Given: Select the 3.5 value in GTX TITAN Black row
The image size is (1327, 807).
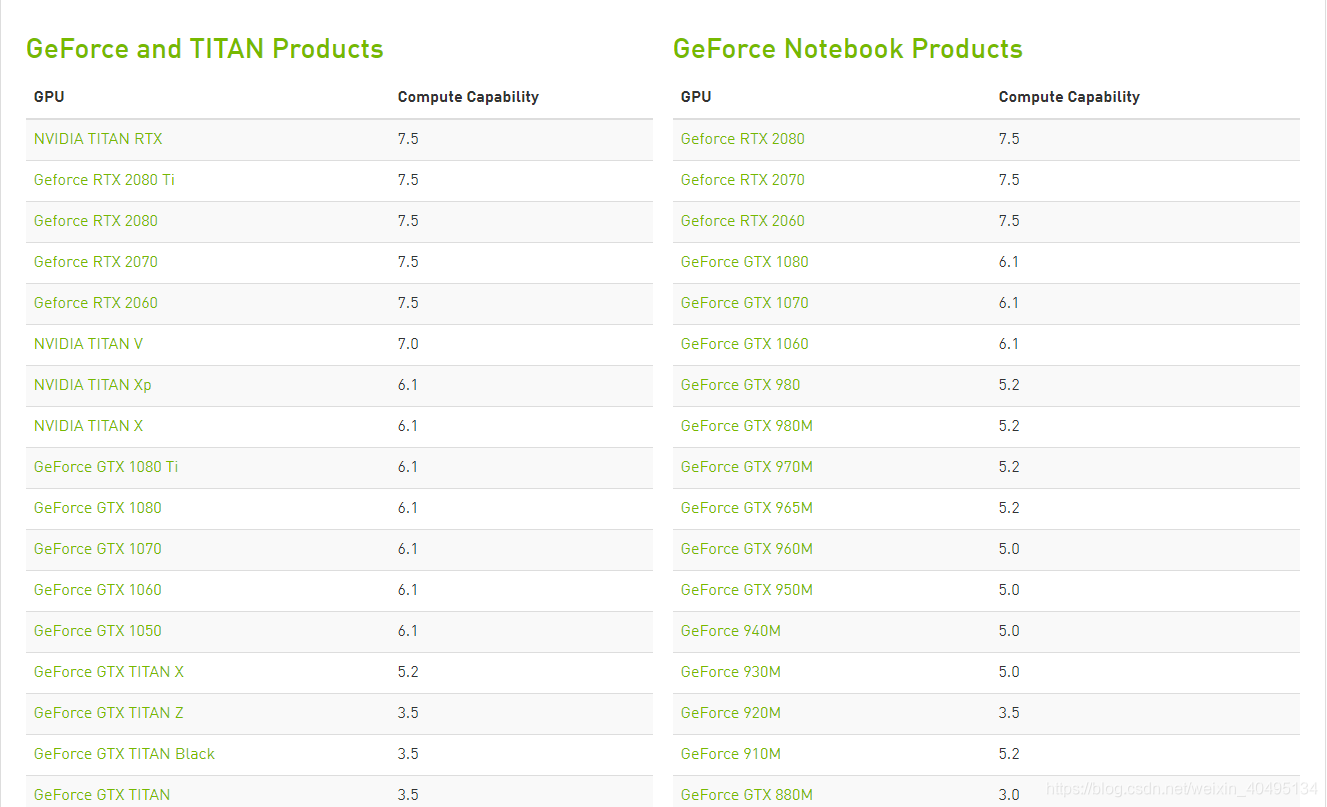Looking at the screenshot, I should point(408,754).
